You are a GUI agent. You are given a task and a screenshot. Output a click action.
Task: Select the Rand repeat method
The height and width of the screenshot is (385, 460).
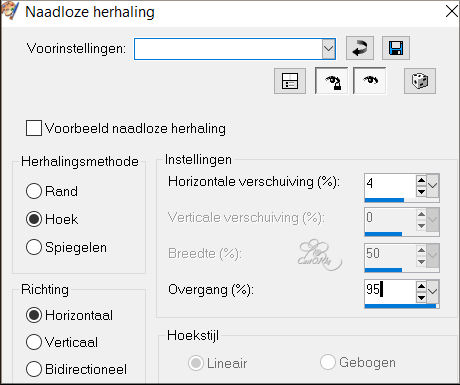pos(34,191)
